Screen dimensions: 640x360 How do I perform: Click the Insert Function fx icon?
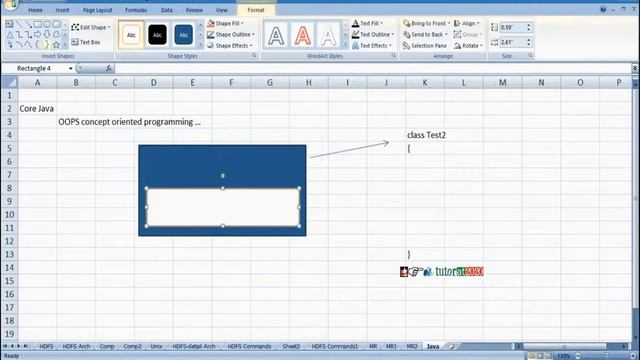pyautogui.click(x=109, y=69)
